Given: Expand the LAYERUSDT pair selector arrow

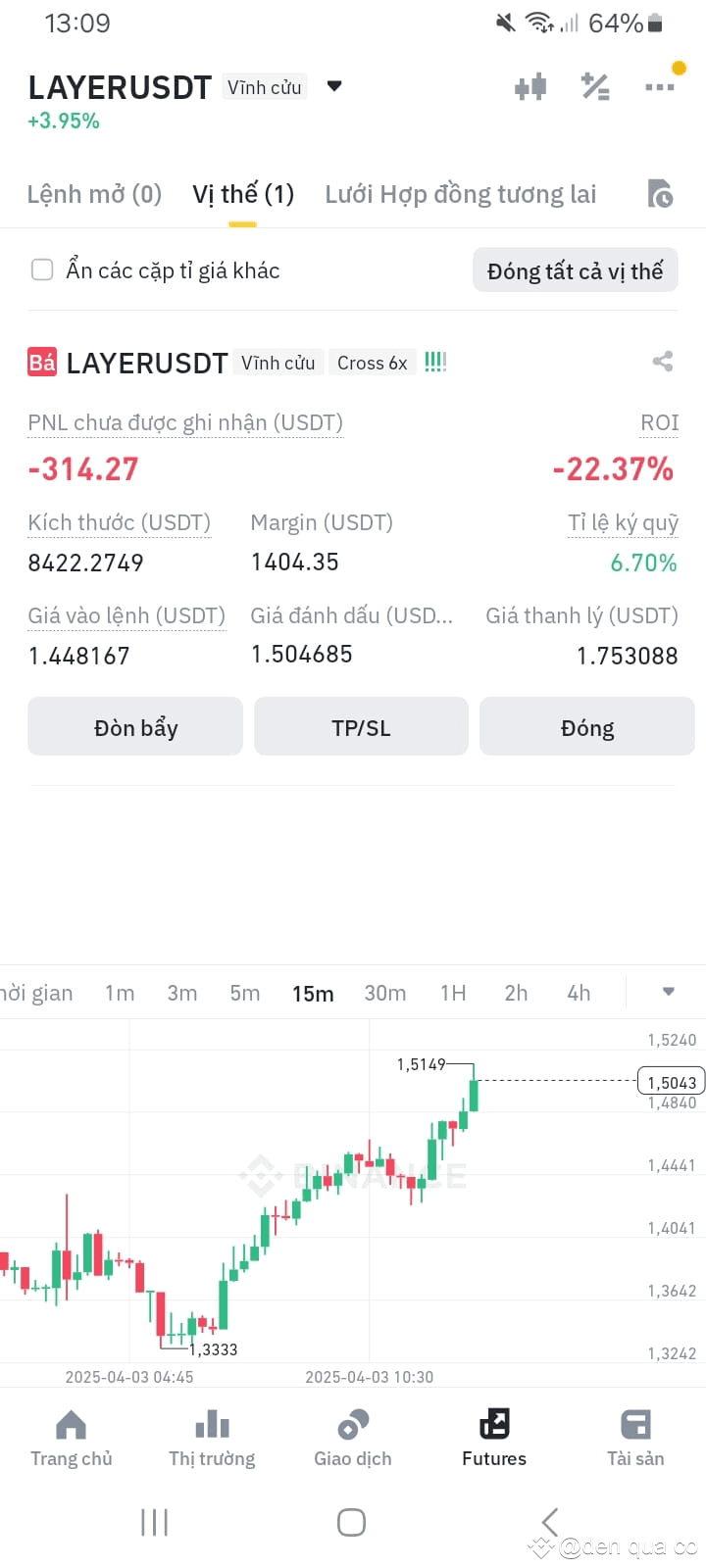Looking at the screenshot, I should [334, 86].
